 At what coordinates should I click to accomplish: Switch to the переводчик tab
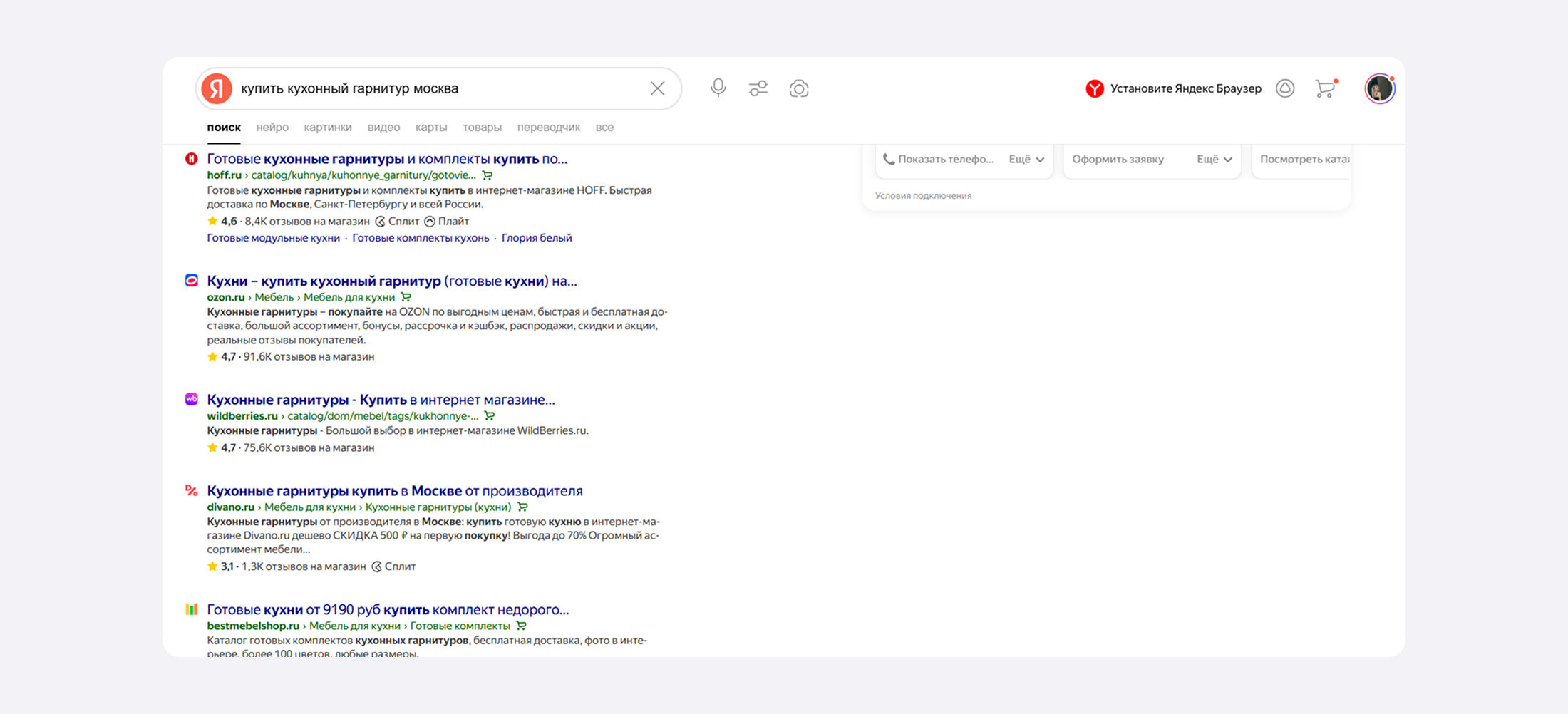tap(549, 128)
